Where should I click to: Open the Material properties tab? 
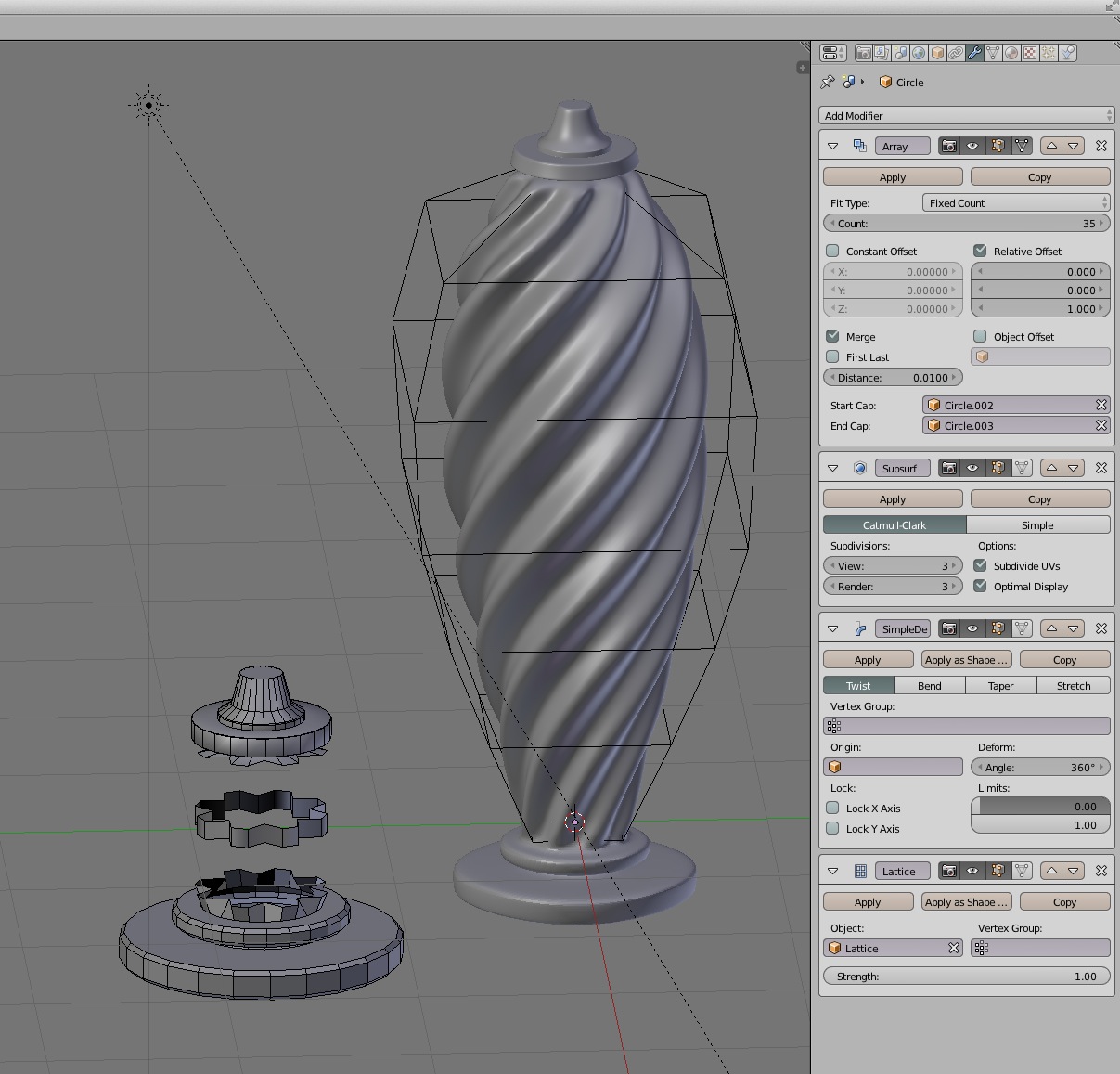coord(1011,53)
